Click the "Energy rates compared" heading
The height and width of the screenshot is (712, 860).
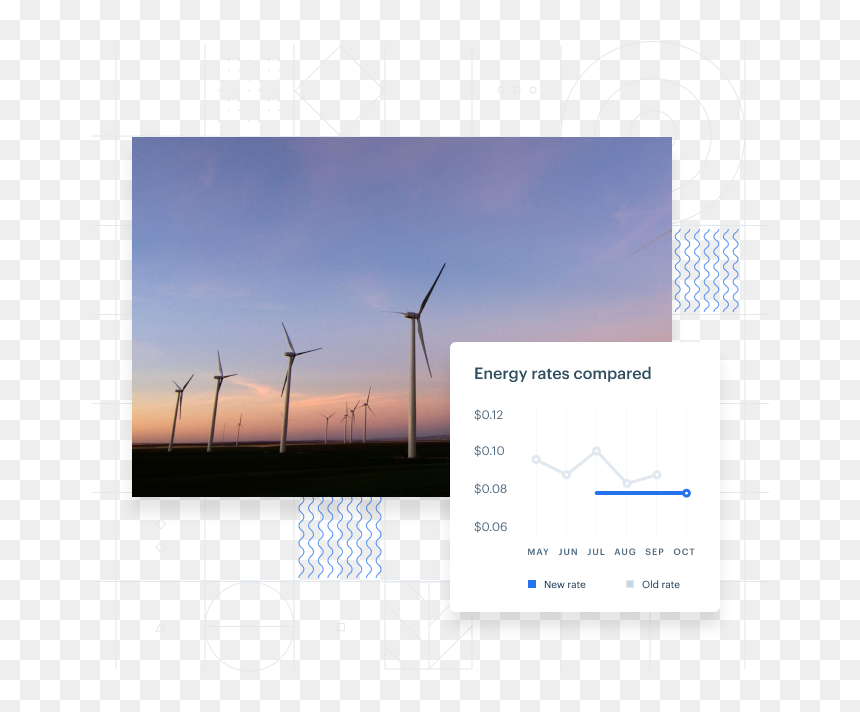click(x=562, y=374)
